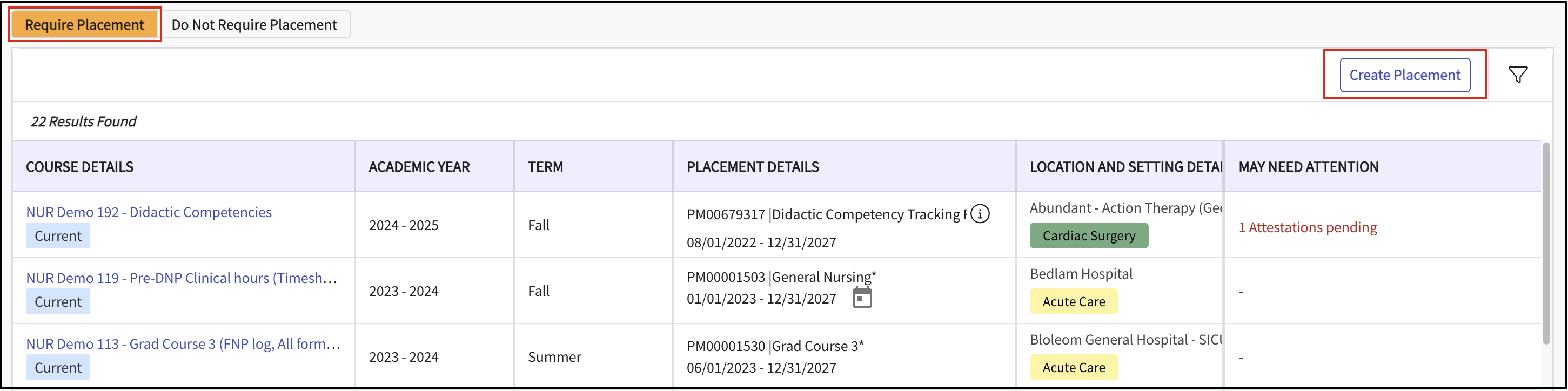The height and width of the screenshot is (391, 1568).
Task: Click the Placement Details column header
Action: pyautogui.click(x=752, y=167)
